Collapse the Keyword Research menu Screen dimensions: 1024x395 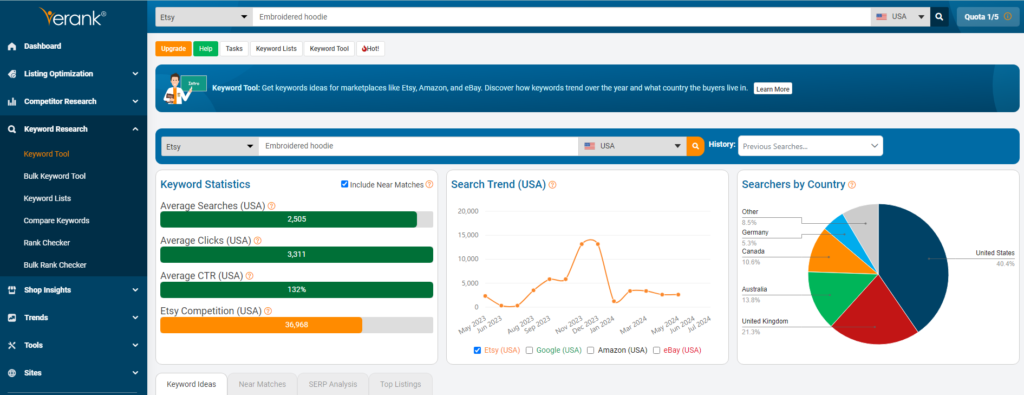pyautogui.click(x=135, y=129)
